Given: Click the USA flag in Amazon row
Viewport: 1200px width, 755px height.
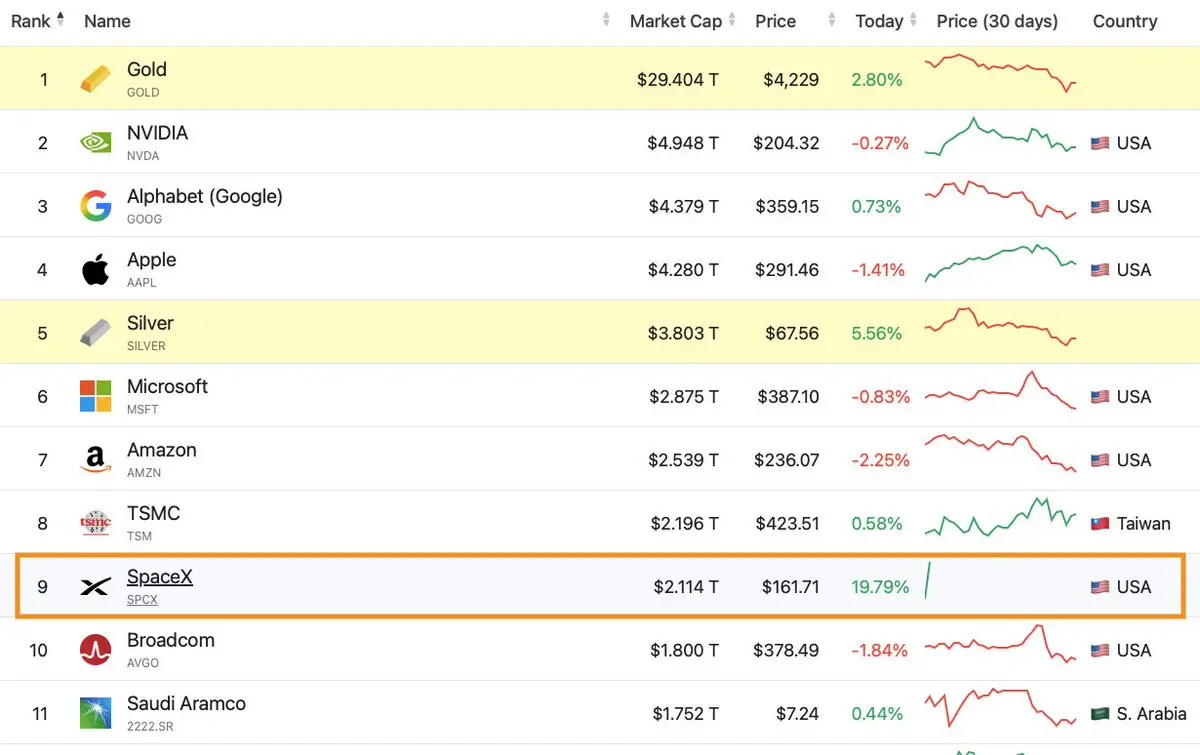Looking at the screenshot, I should tap(1100, 460).
